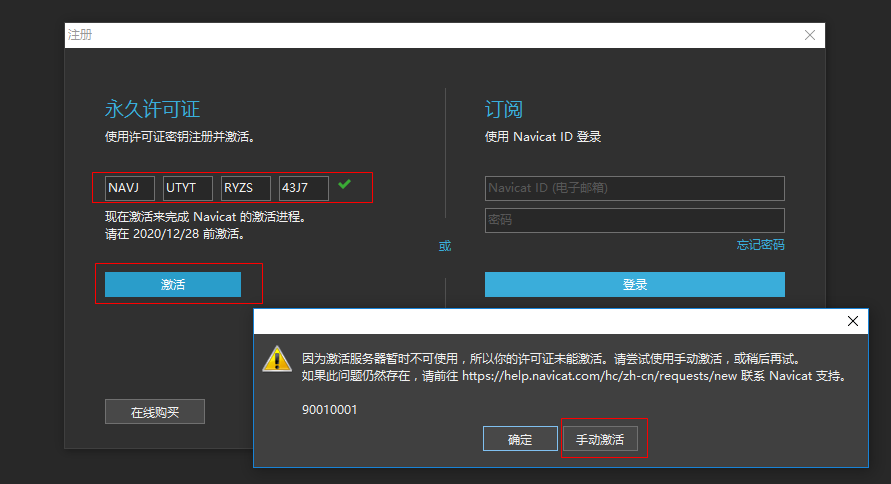Click the help.navicat.com support URL text
The height and width of the screenshot is (484, 891).
pos(599,376)
